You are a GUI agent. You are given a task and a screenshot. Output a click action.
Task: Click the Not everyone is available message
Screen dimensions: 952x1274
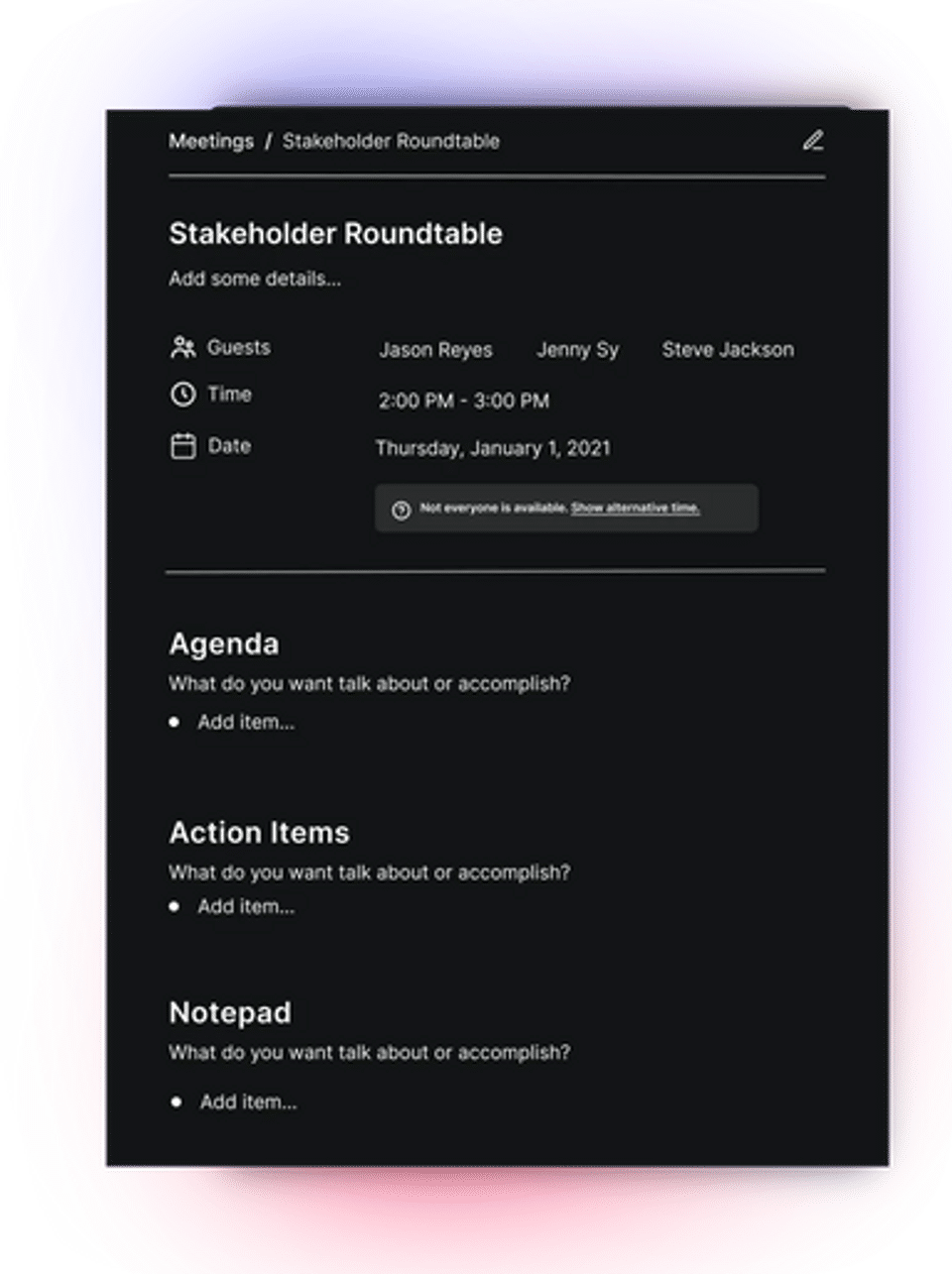(493, 508)
